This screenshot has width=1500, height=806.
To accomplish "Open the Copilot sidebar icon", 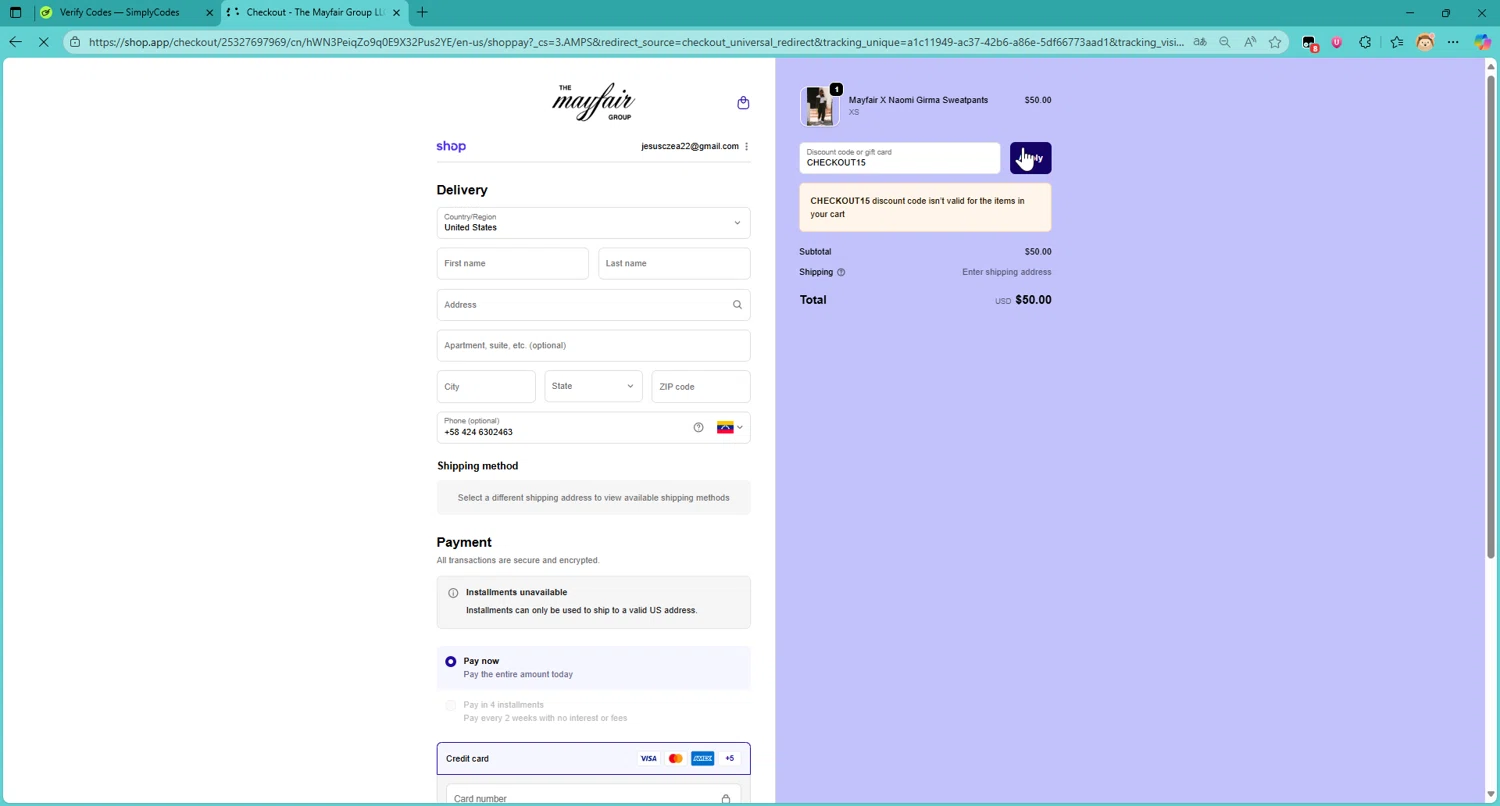I will point(1483,42).
